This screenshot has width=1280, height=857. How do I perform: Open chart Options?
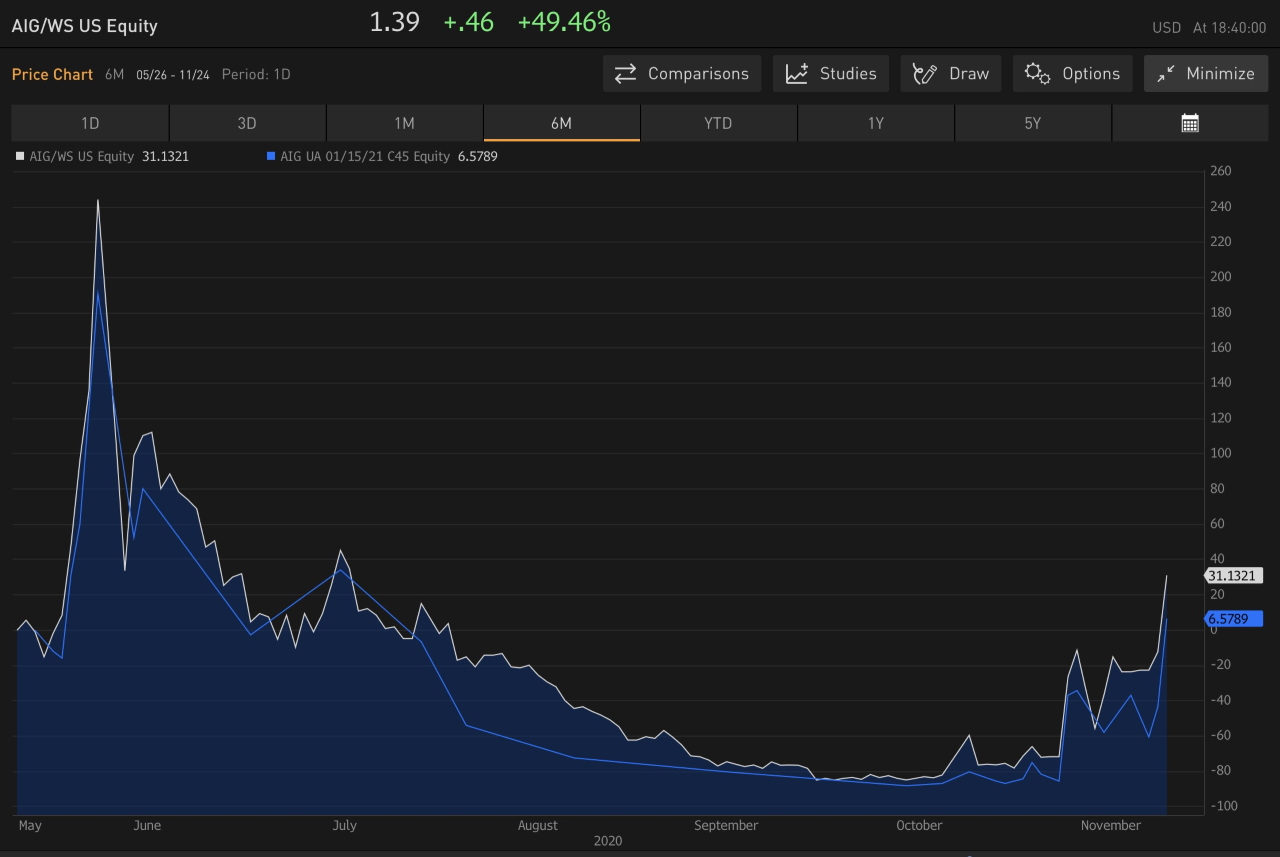tap(1072, 74)
